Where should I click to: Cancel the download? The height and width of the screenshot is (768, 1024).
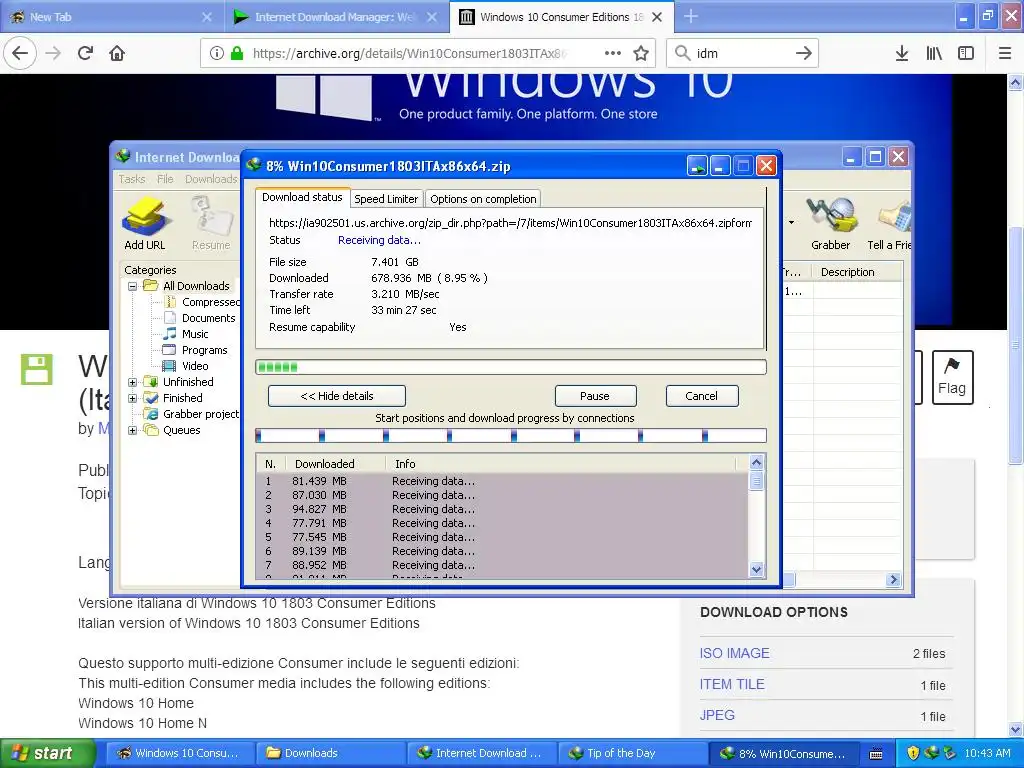[701, 396]
